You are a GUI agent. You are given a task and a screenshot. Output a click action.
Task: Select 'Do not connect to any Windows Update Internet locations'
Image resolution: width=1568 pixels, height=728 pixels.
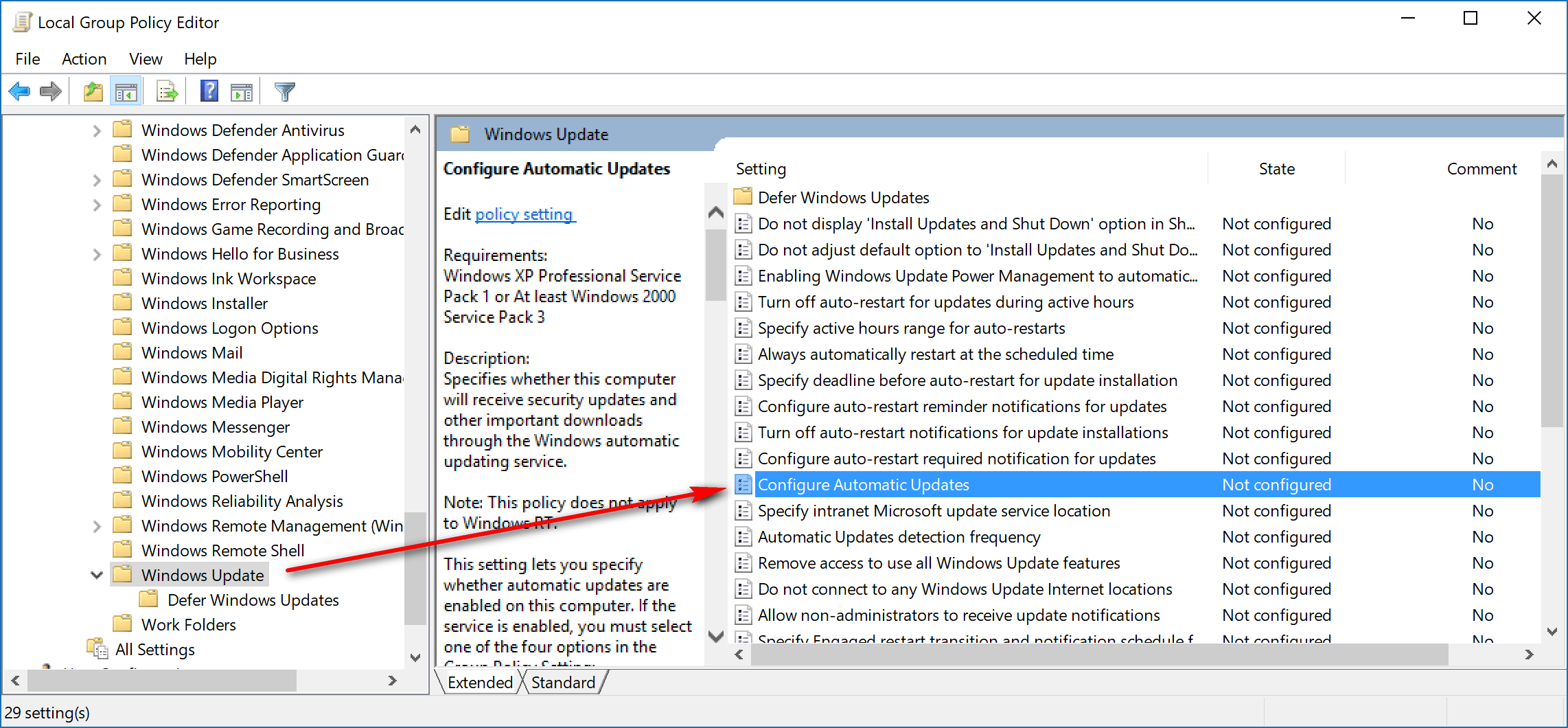965,589
